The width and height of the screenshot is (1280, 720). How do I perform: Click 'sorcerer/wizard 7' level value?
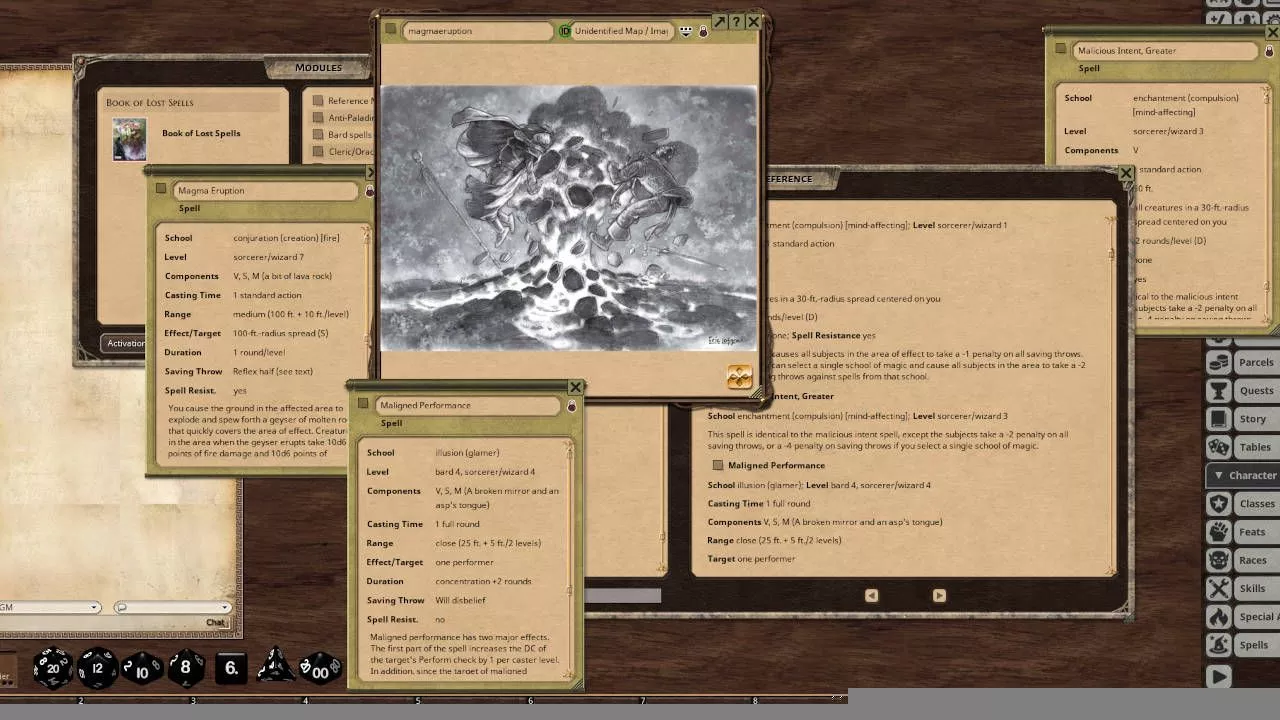coord(269,257)
